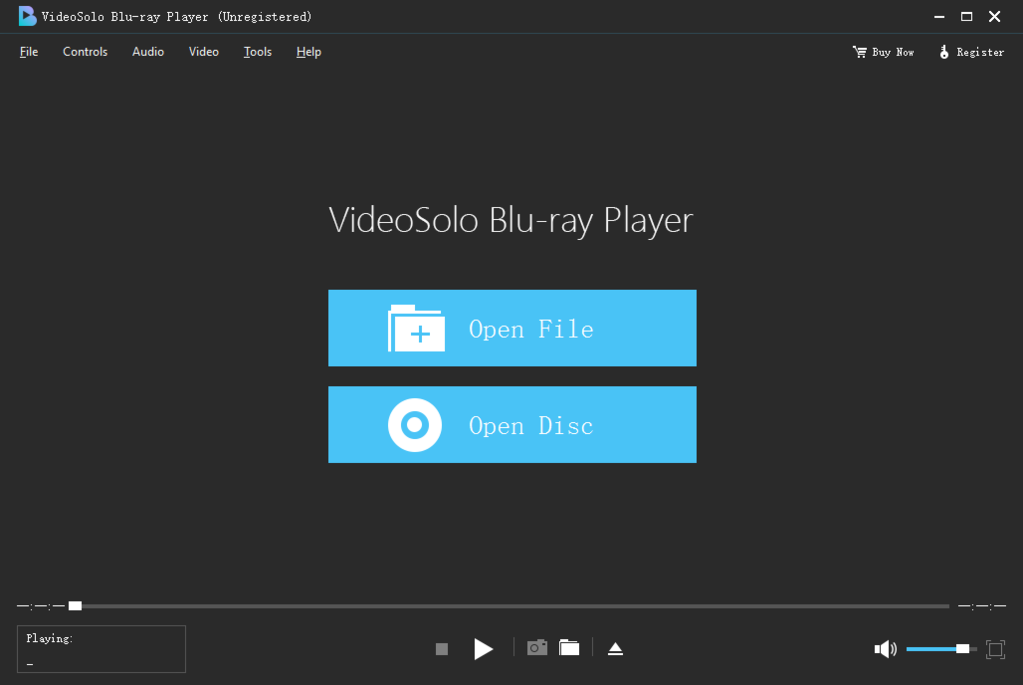The image size is (1023, 685).
Task: Open the Help menu
Action: point(309,52)
